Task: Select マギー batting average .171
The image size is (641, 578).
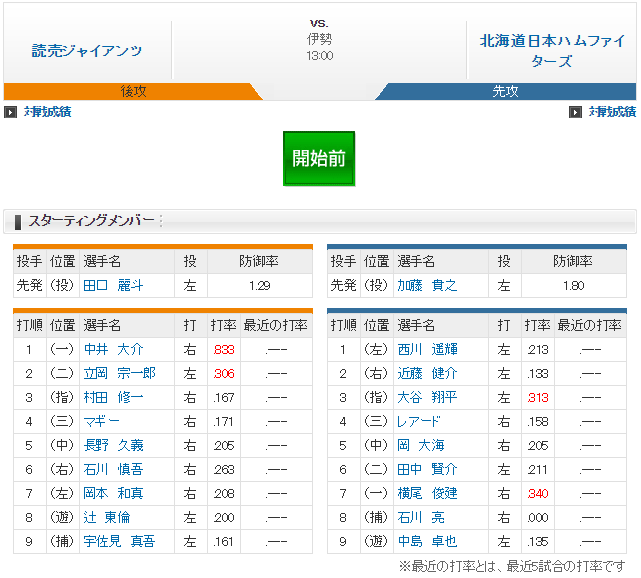Action: [223, 422]
